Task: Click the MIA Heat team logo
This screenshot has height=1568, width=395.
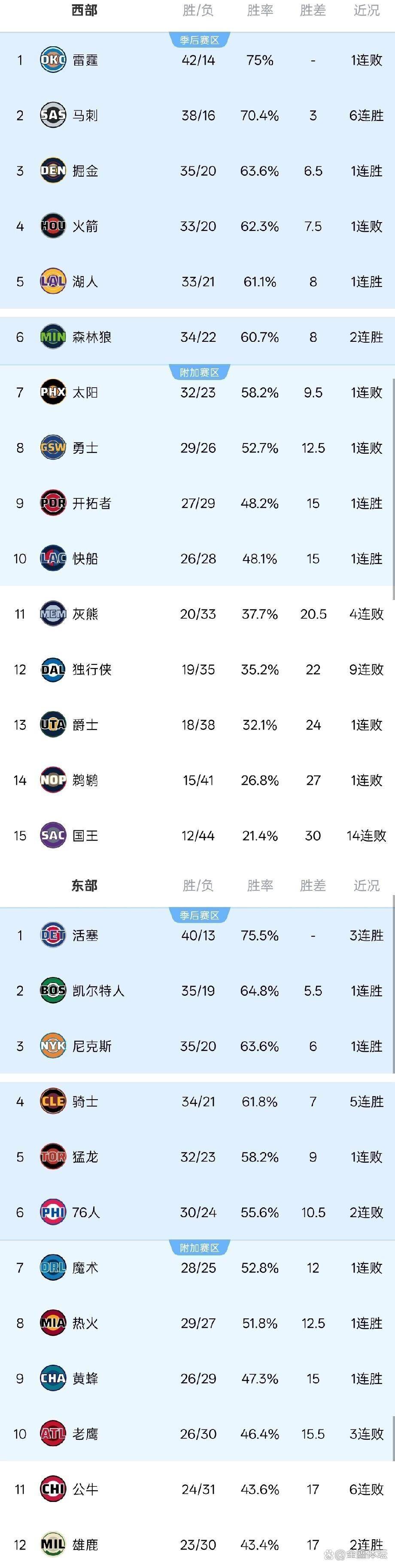Action: pos(53,1323)
